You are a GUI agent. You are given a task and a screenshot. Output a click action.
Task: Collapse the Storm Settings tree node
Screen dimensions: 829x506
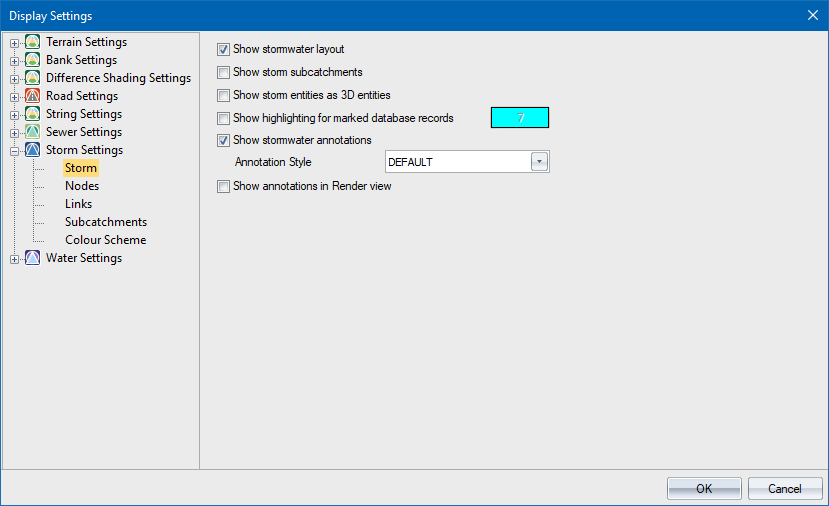click(14, 151)
